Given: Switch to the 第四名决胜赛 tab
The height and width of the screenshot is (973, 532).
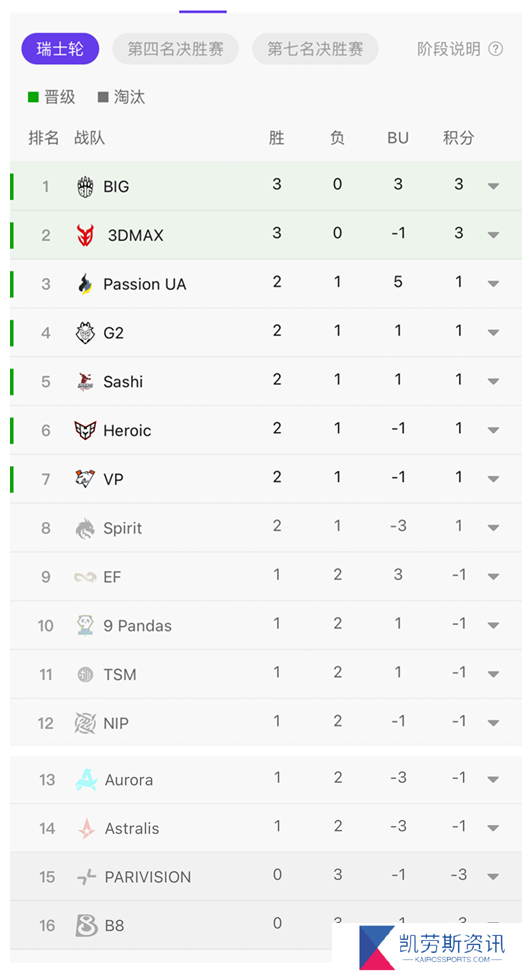Looking at the screenshot, I should click(176, 49).
